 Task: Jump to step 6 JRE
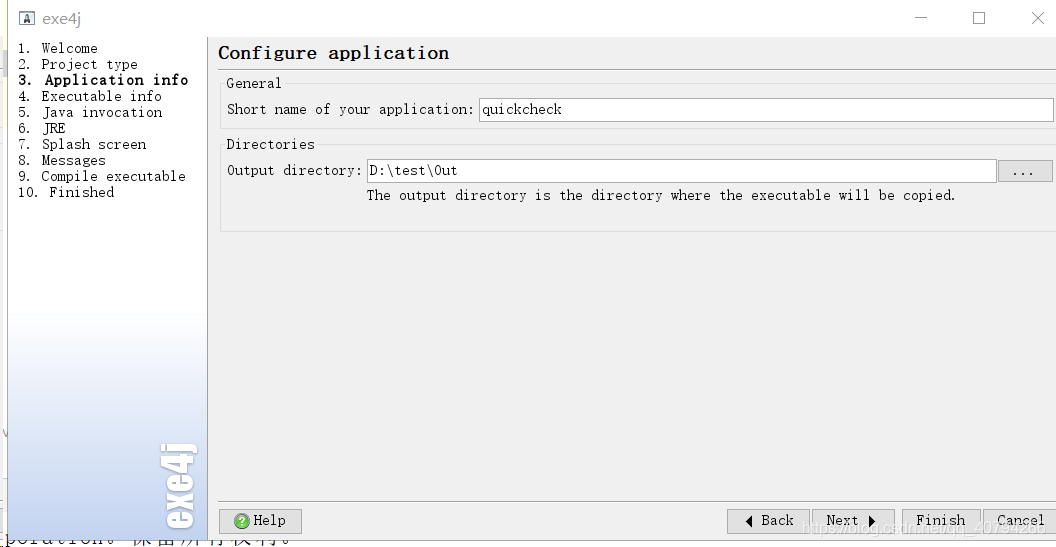[42, 129]
